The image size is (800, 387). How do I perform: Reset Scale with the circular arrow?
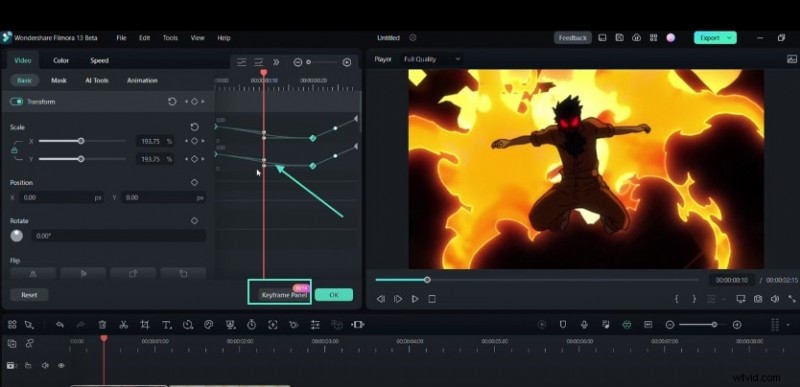coord(194,127)
